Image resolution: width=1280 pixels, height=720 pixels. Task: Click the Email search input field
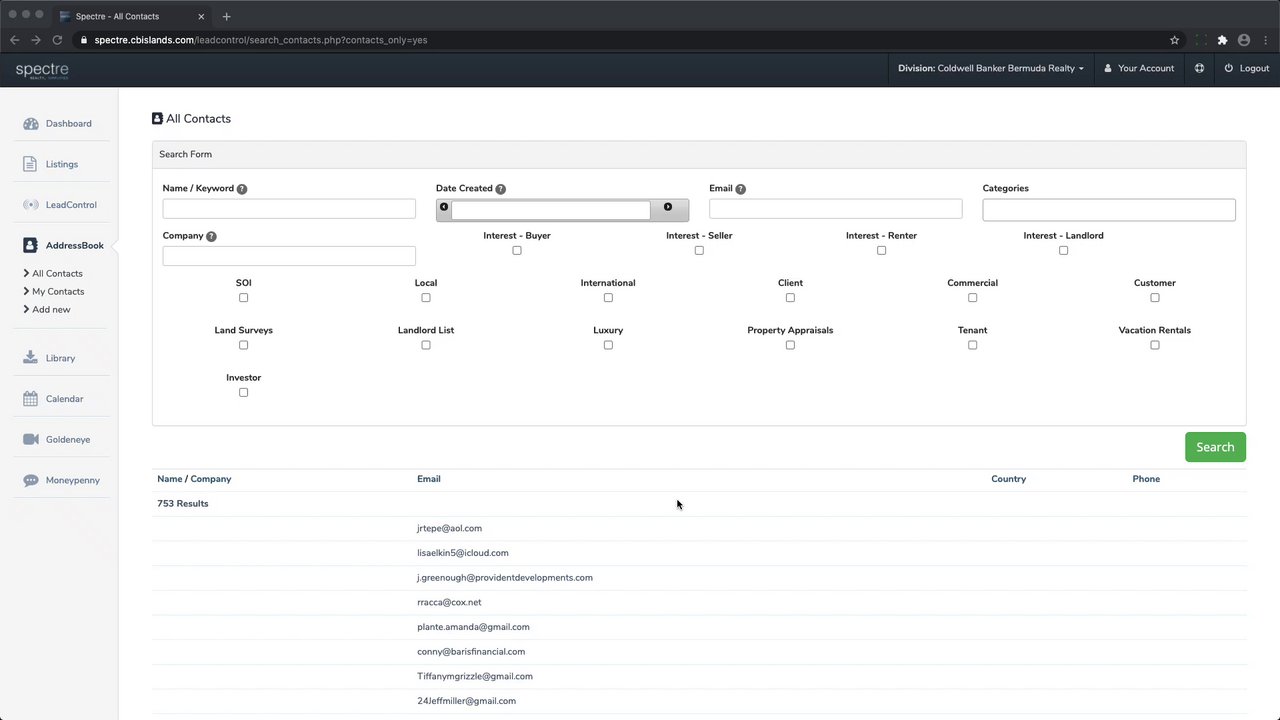pyautogui.click(x=836, y=208)
